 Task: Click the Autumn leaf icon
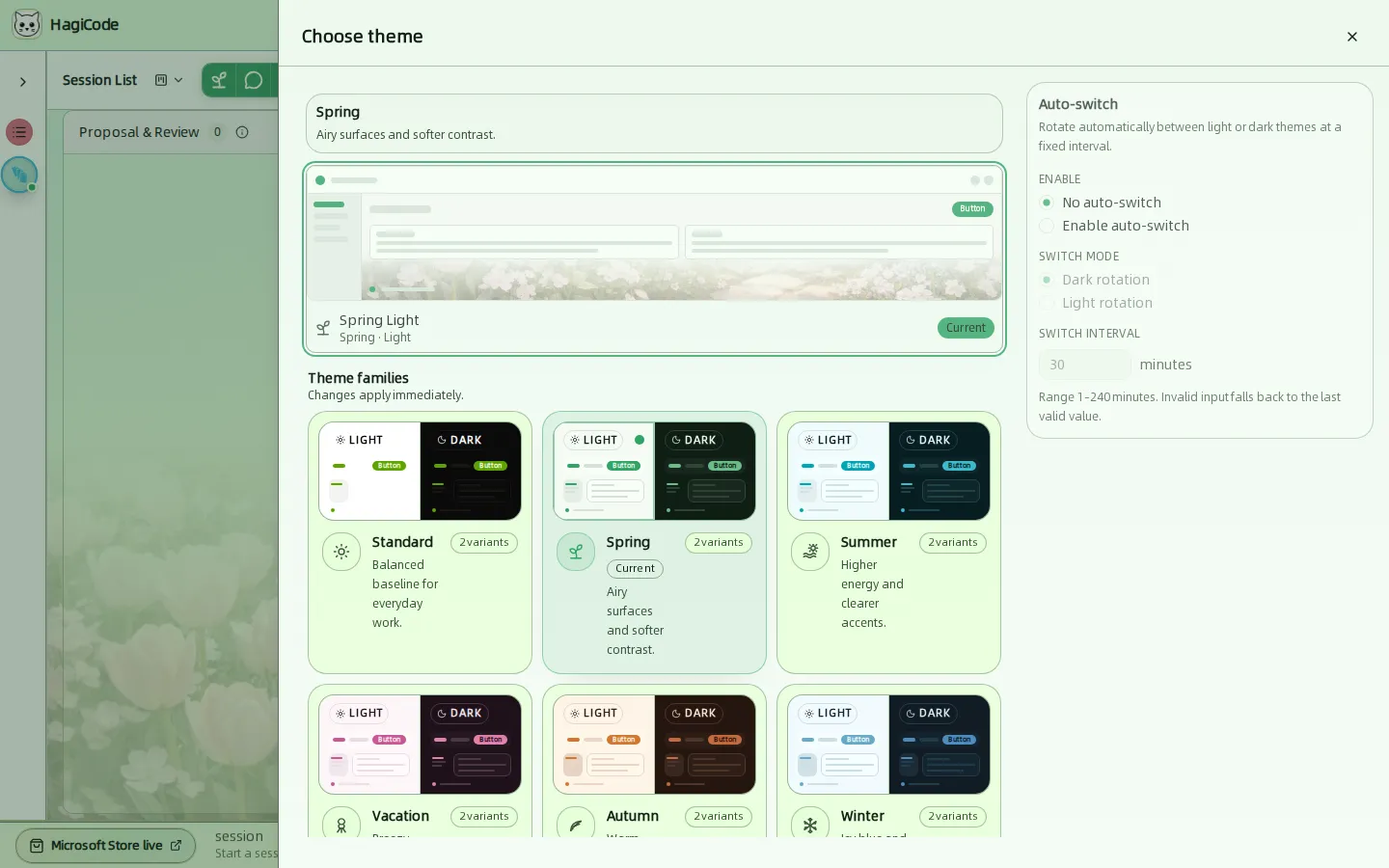[576, 825]
